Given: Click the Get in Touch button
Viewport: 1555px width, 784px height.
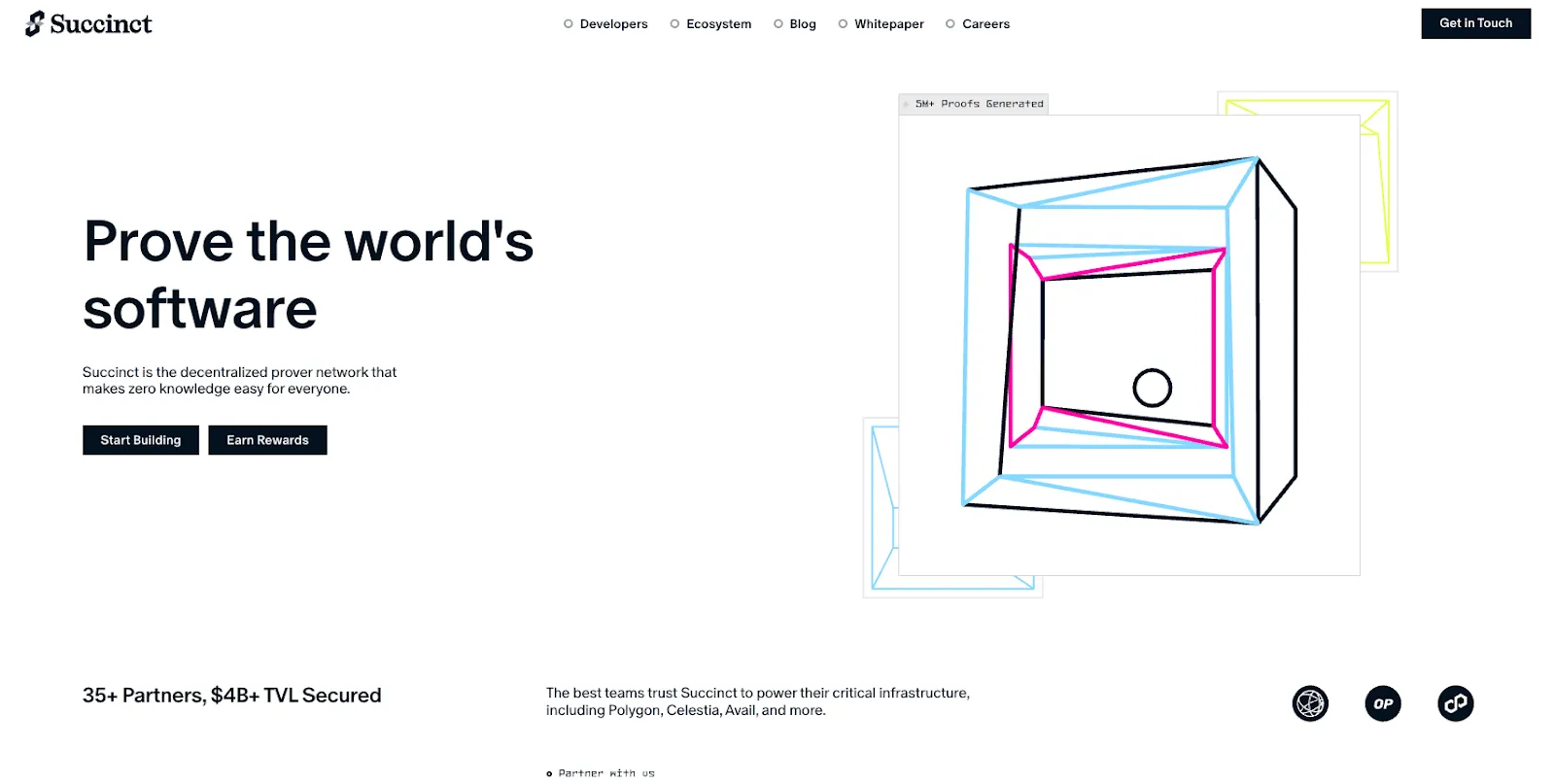Looking at the screenshot, I should pos(1475,23).
